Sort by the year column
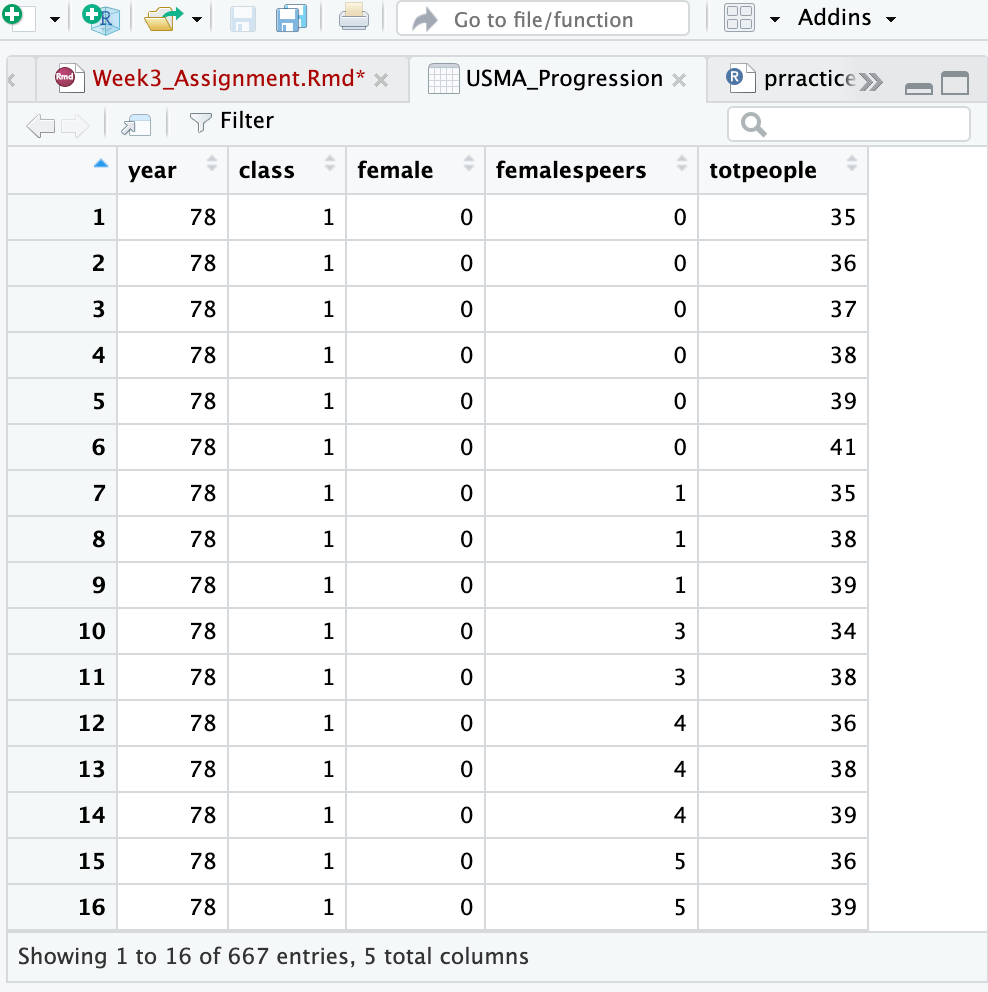This screenshot has height=992, width=988. point(172,170)
